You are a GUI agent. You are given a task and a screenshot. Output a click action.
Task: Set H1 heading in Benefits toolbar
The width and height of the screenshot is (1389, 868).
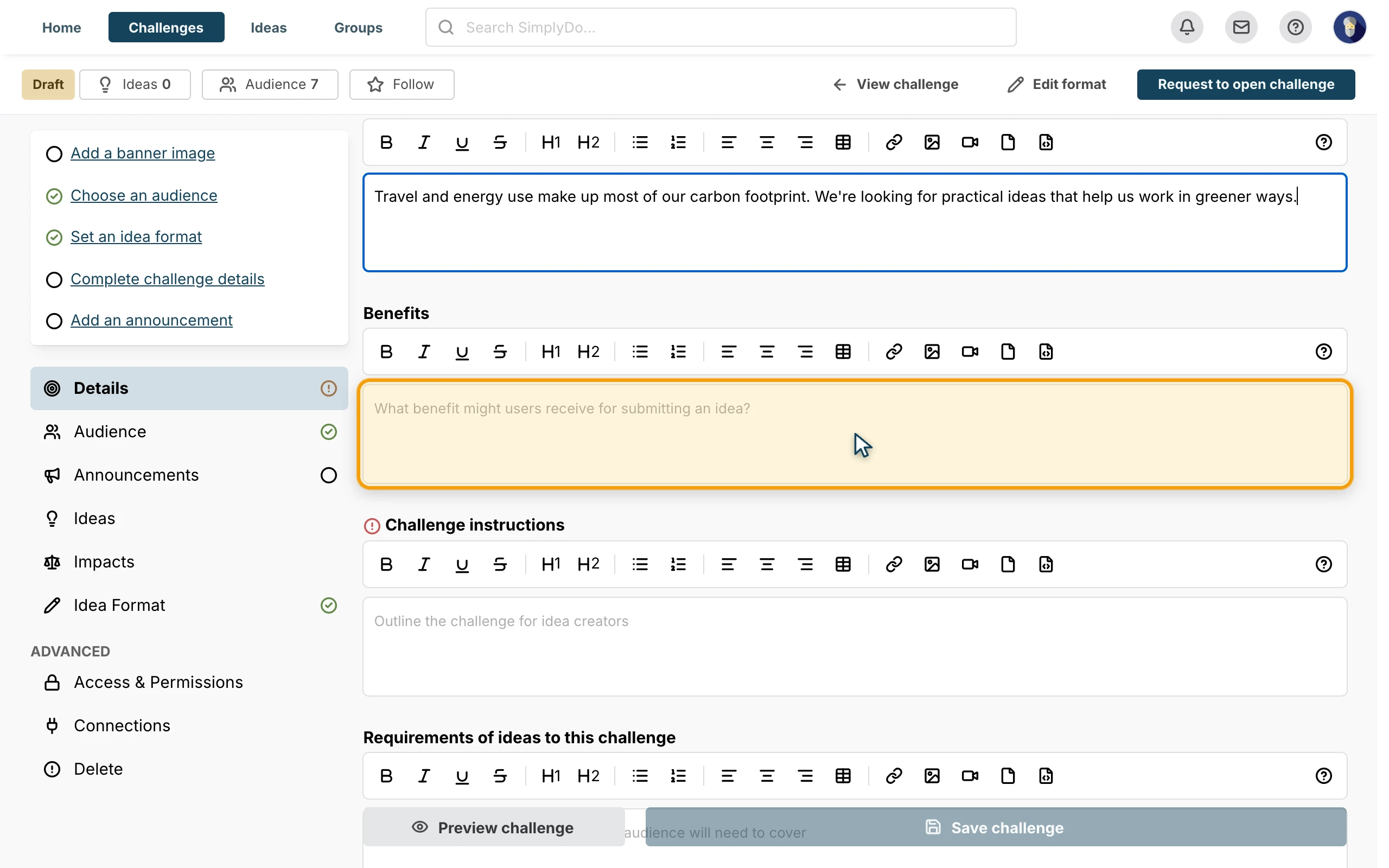click(x=550, y=352)
